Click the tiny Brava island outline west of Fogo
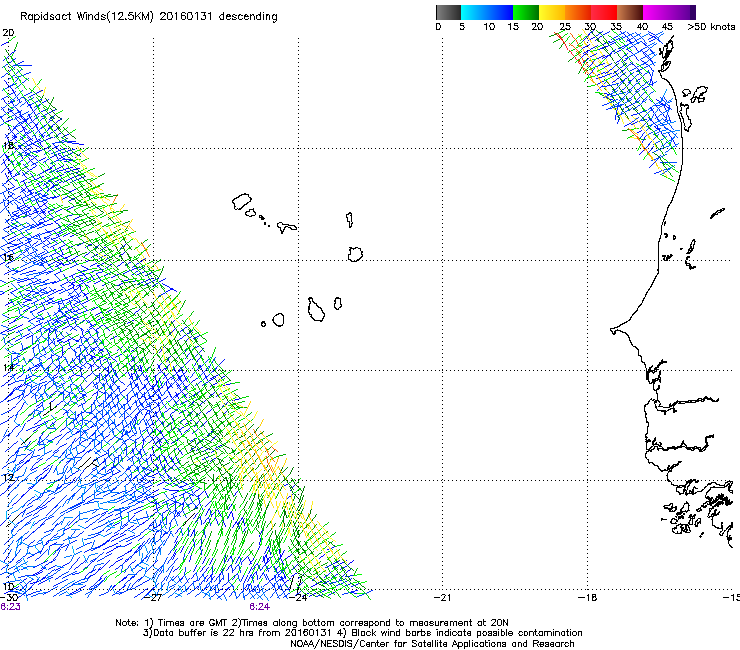Image resolution: width=740 pixels, height=650 pixels. [263, 324]
